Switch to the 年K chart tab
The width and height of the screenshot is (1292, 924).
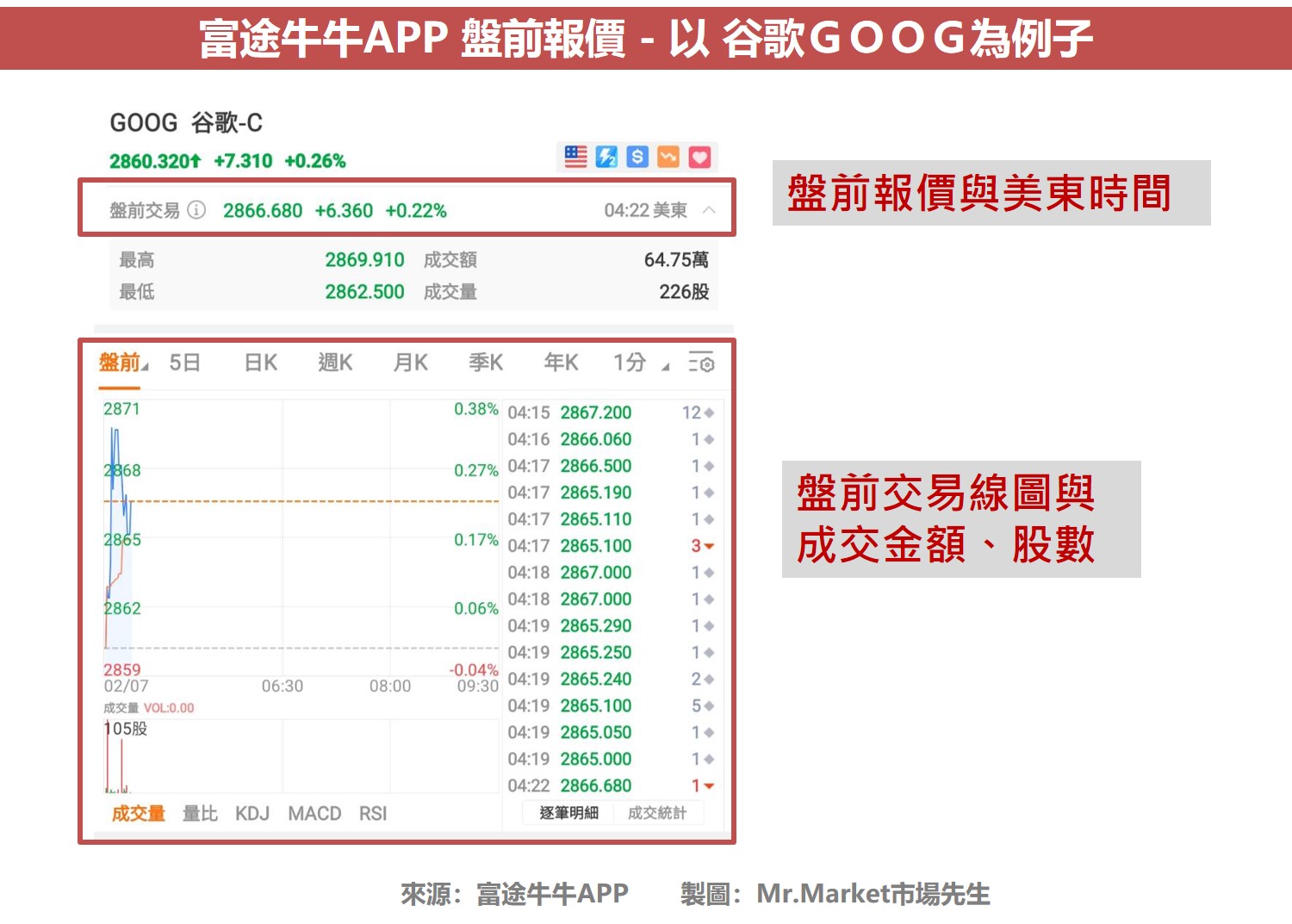(561, 363)
